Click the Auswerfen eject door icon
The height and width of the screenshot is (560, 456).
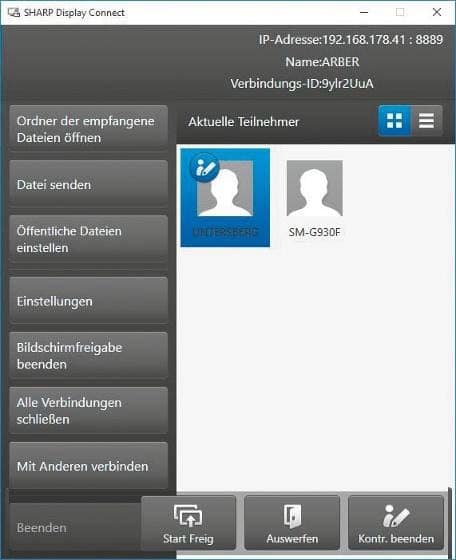click(292, 516)
